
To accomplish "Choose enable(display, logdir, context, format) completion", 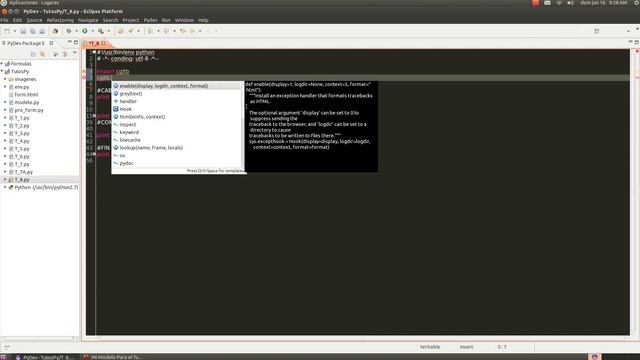I will [178, 86].
